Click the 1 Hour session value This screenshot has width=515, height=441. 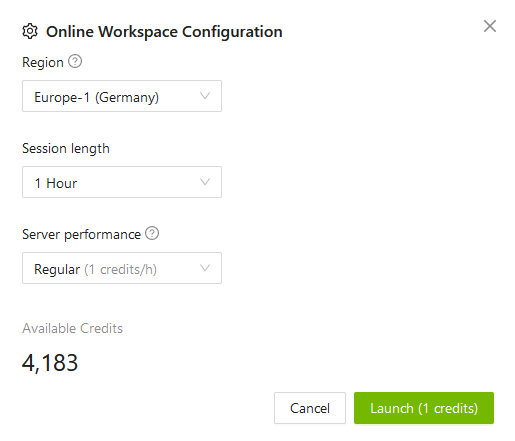(122, 182)
